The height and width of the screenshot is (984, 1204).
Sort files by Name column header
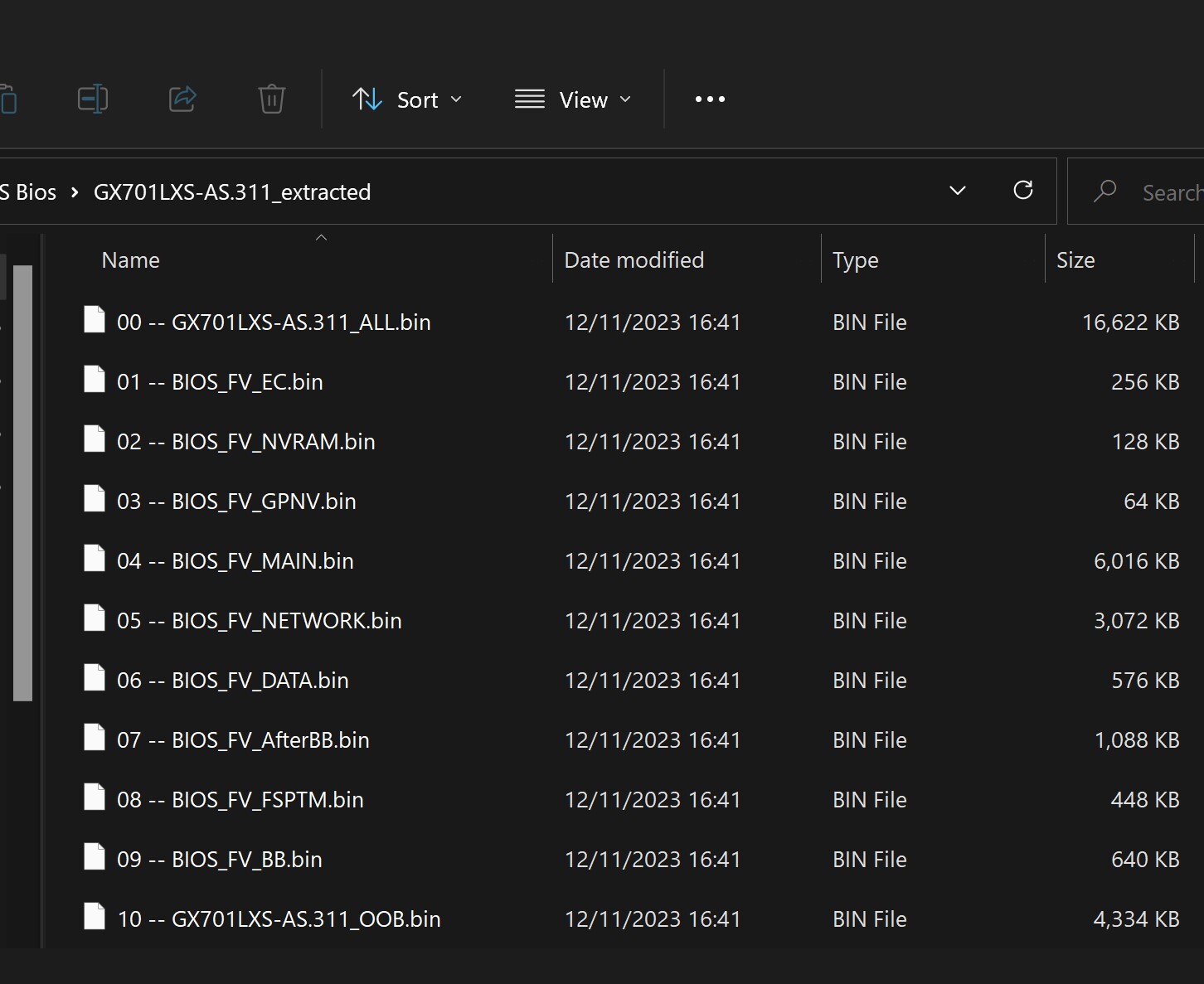[x=130, y=260]
